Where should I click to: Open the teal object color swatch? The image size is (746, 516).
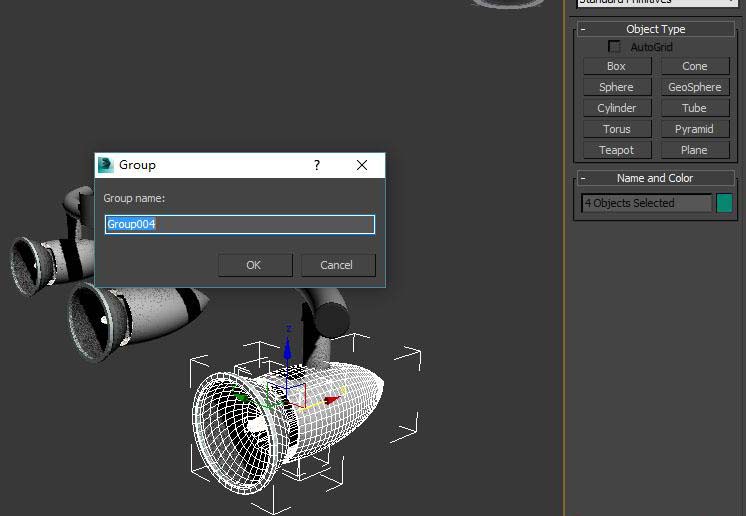pyautogui.click(x=724, y=203)
